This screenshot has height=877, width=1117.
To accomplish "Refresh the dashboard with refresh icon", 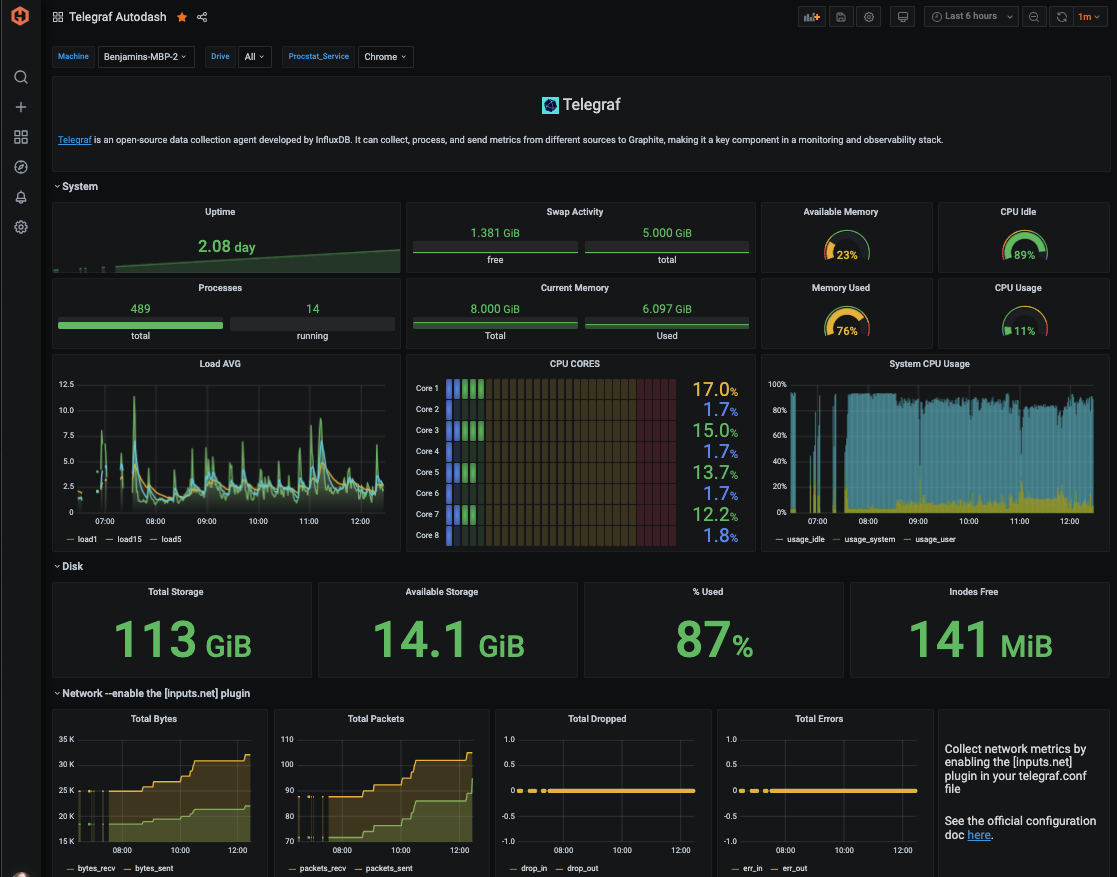I will pos(1061,17).
